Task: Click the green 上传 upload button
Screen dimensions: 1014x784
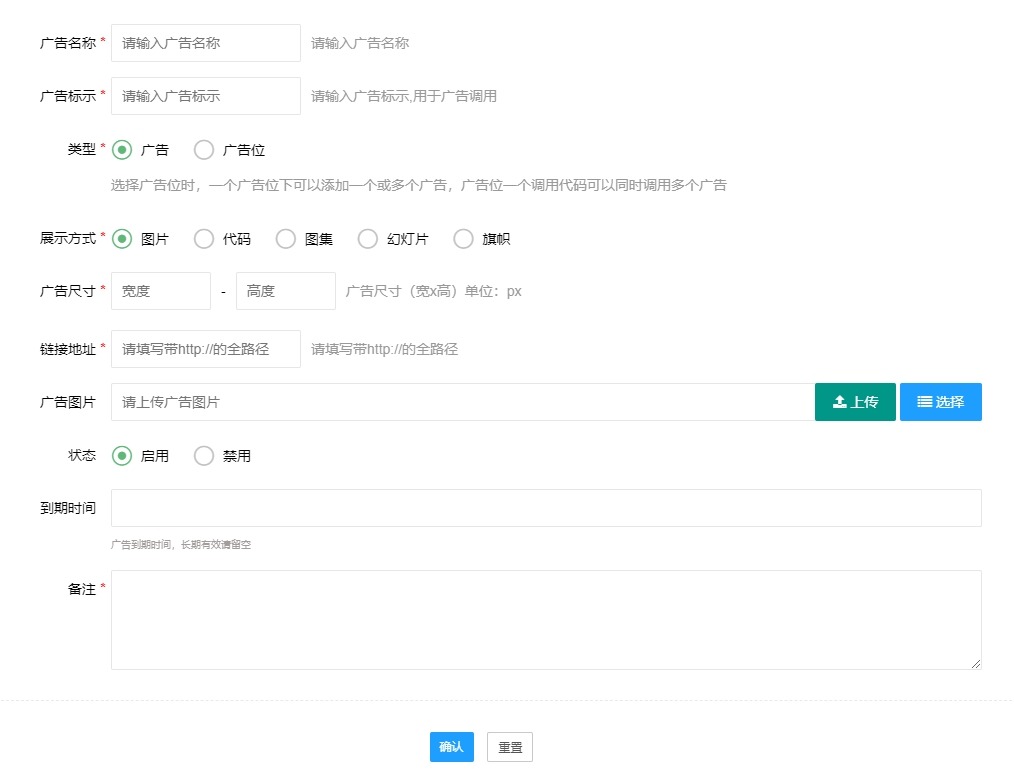Action: pyautogui.click(x=855, y=402)
